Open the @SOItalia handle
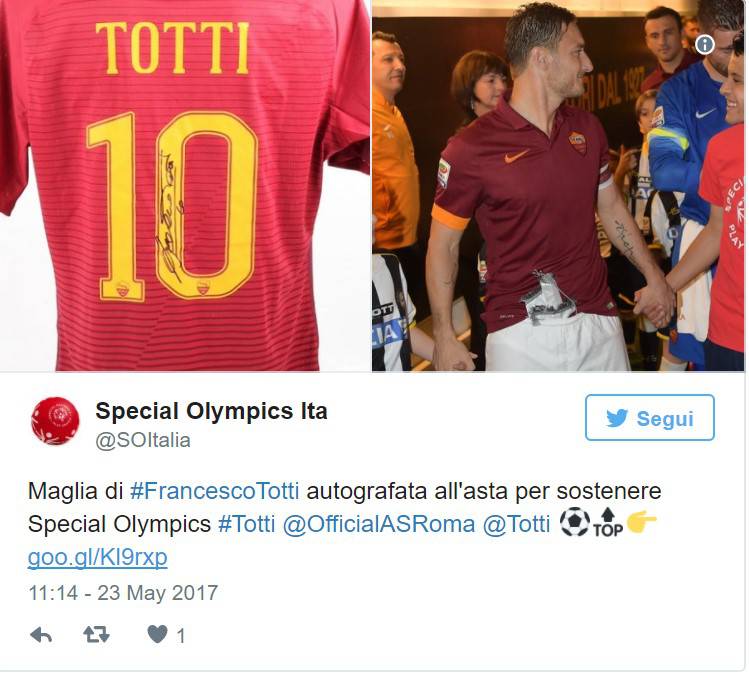 [x=143, y=440]
